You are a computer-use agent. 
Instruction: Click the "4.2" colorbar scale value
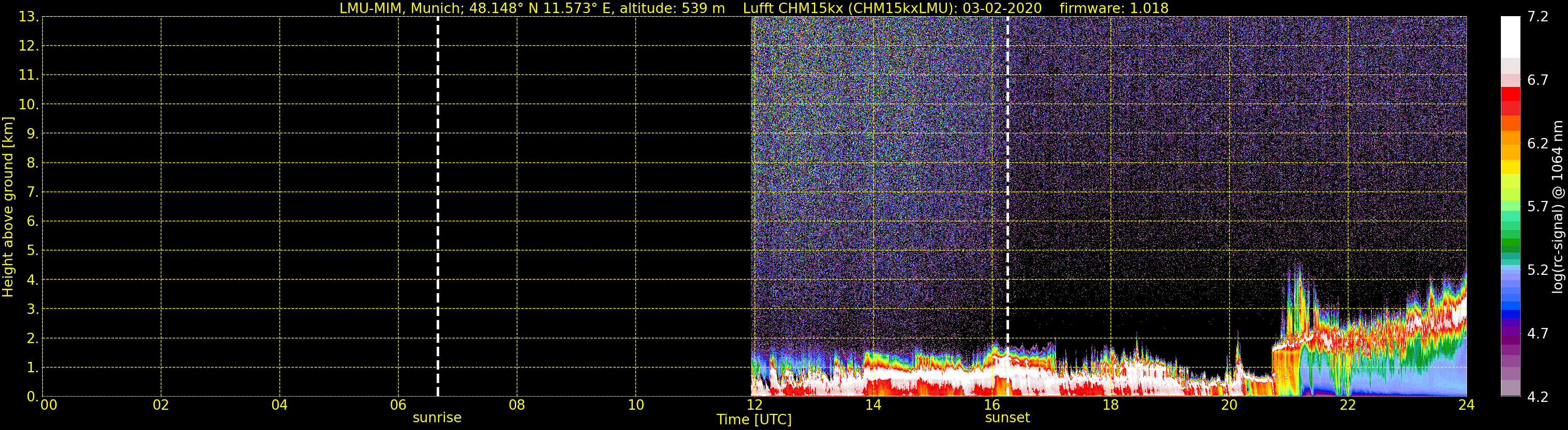point(1538,397)
